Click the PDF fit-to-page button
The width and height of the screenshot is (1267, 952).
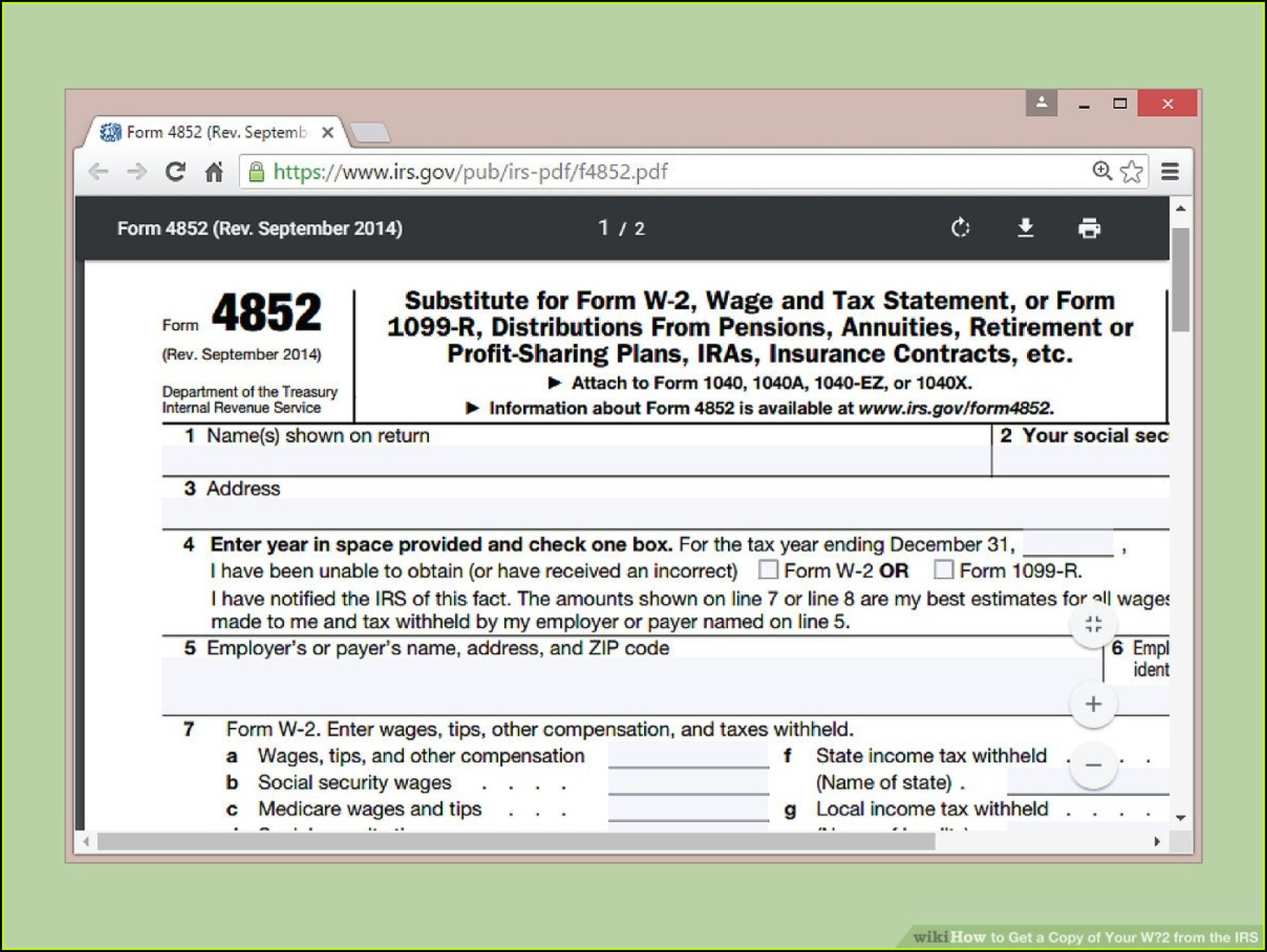pos(1093,624)
